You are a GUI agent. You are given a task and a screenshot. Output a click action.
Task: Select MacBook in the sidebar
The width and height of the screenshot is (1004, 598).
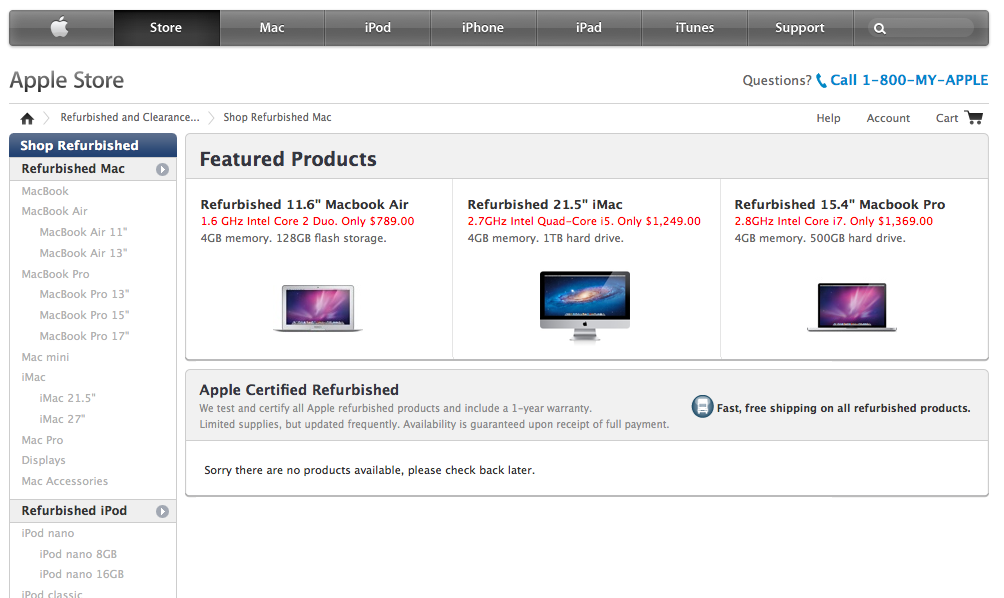pos(45,191)
